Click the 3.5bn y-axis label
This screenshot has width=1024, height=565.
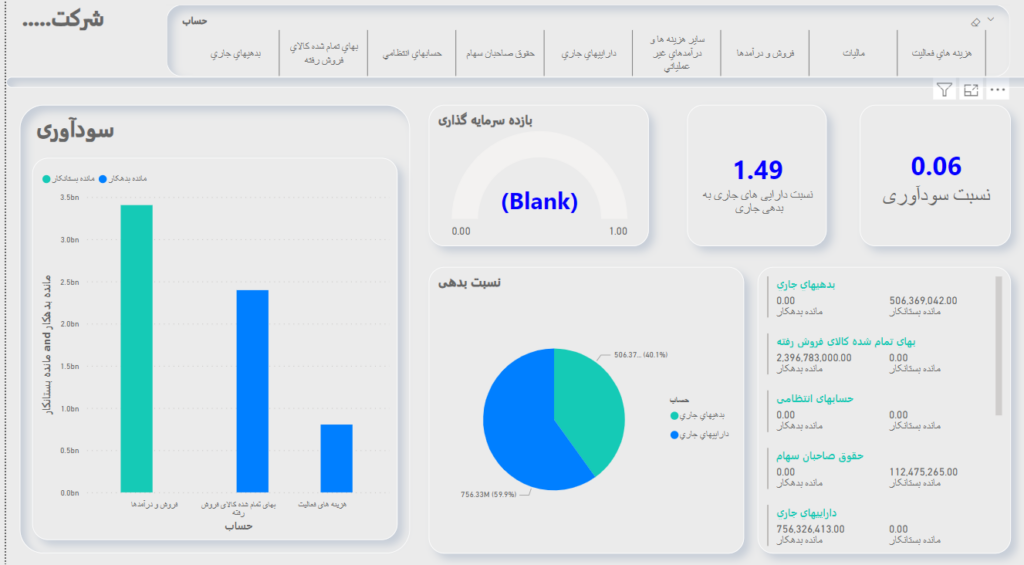pyautogui.click(x=69, y=197)
